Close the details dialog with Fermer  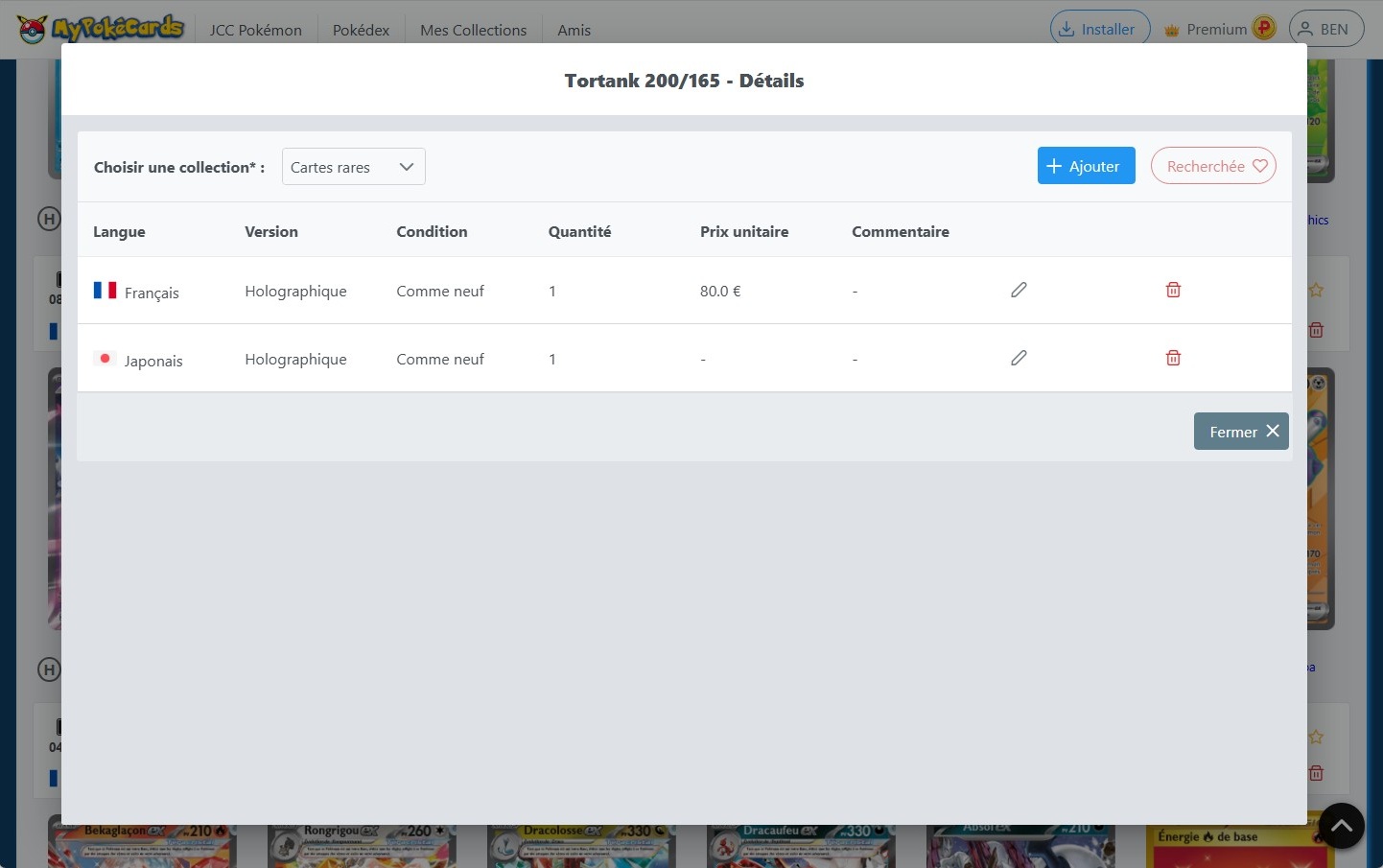(1241, 431)
